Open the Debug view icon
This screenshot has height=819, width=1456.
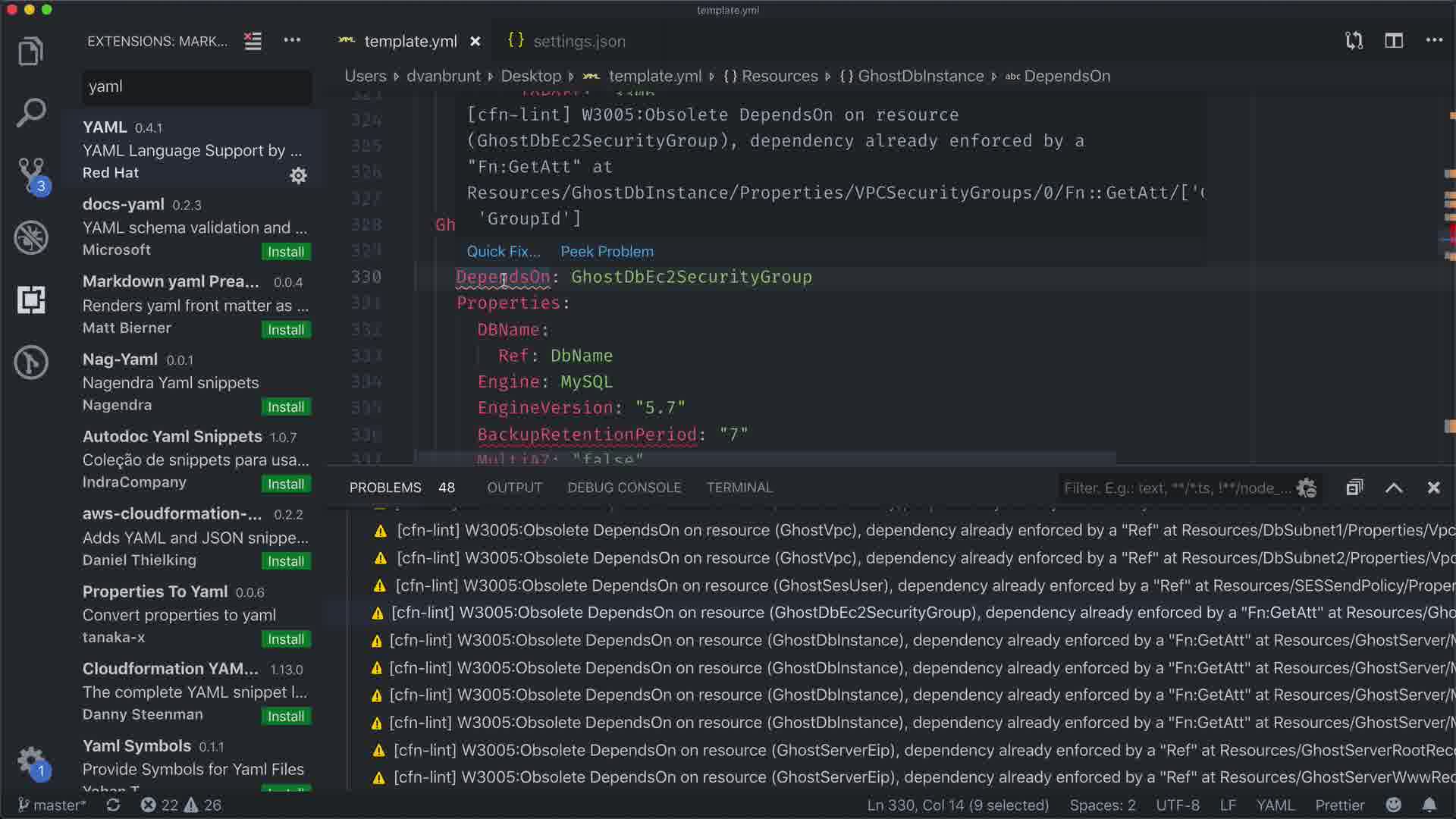[30, 237]
